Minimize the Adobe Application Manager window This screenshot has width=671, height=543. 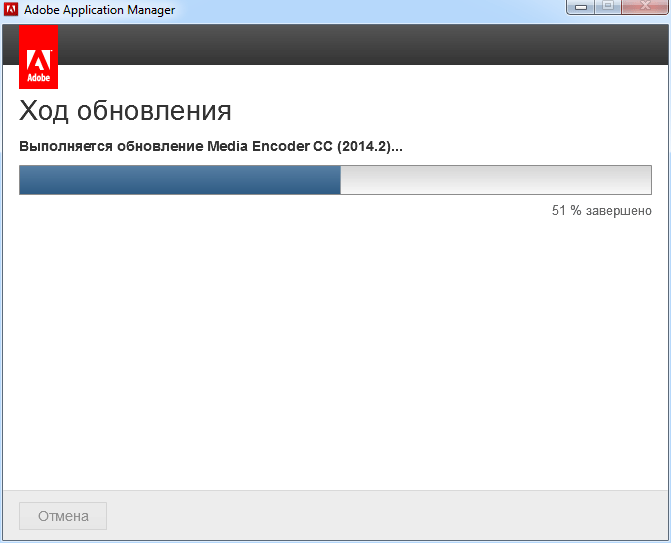(x=581, y=7)
